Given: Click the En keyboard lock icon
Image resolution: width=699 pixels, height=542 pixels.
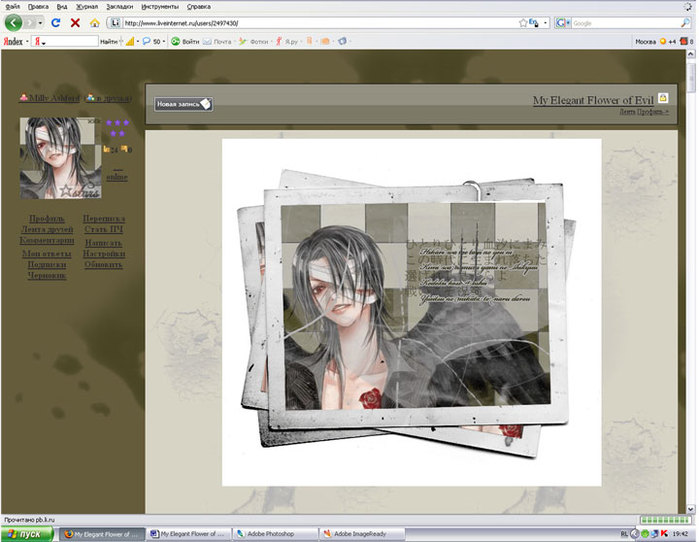Looking at the screenshot, I should (533, 23).
